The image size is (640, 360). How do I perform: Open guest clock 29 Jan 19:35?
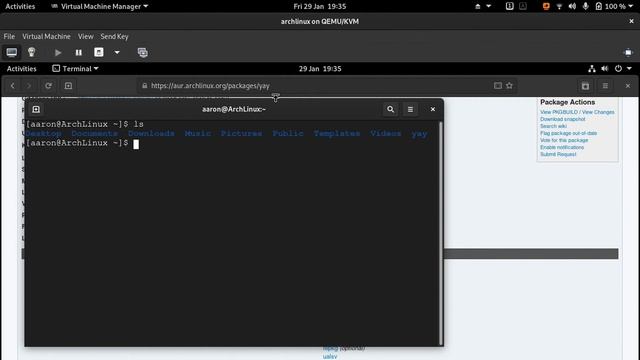pos(320,69)
